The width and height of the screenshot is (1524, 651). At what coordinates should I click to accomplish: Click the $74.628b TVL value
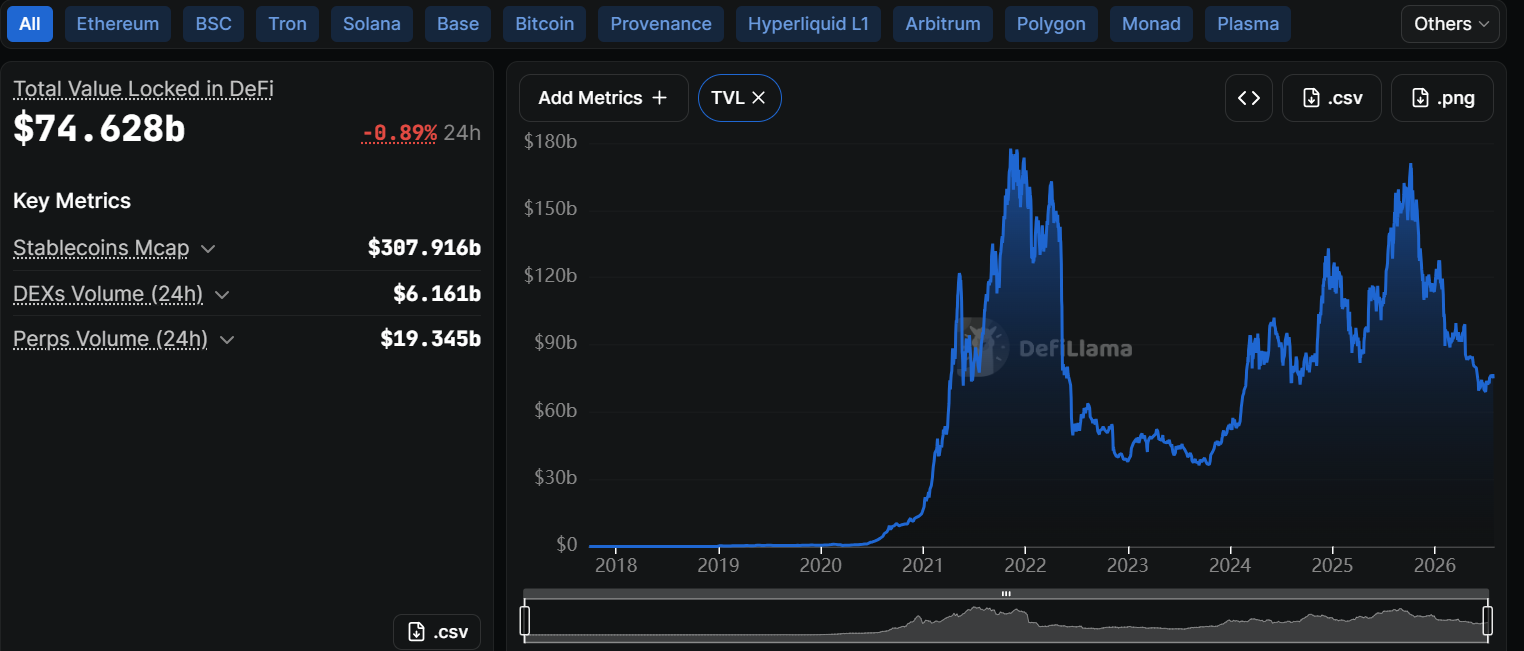tap(99, 129)
